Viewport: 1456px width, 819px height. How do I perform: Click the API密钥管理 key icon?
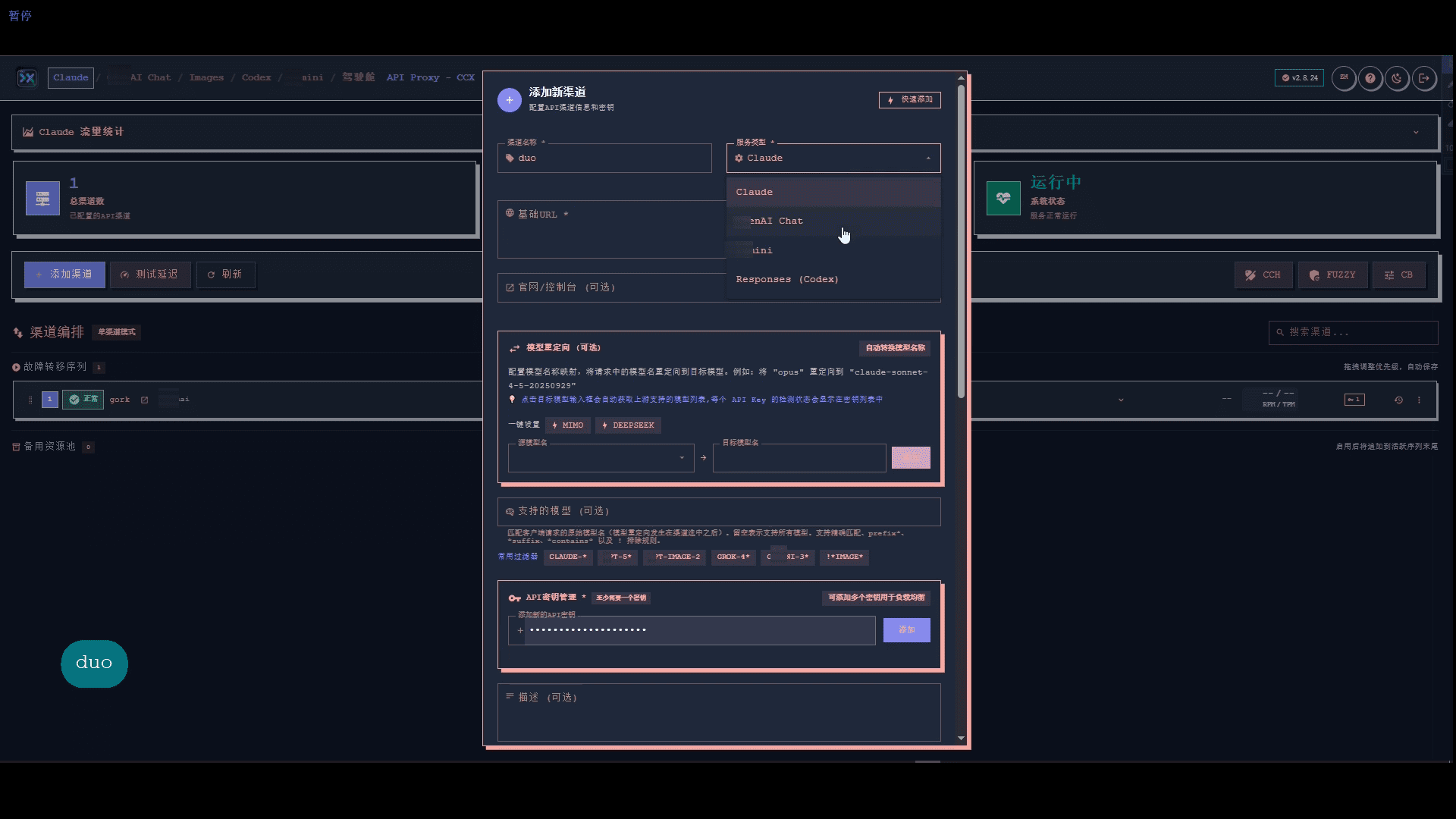(514, 598)
